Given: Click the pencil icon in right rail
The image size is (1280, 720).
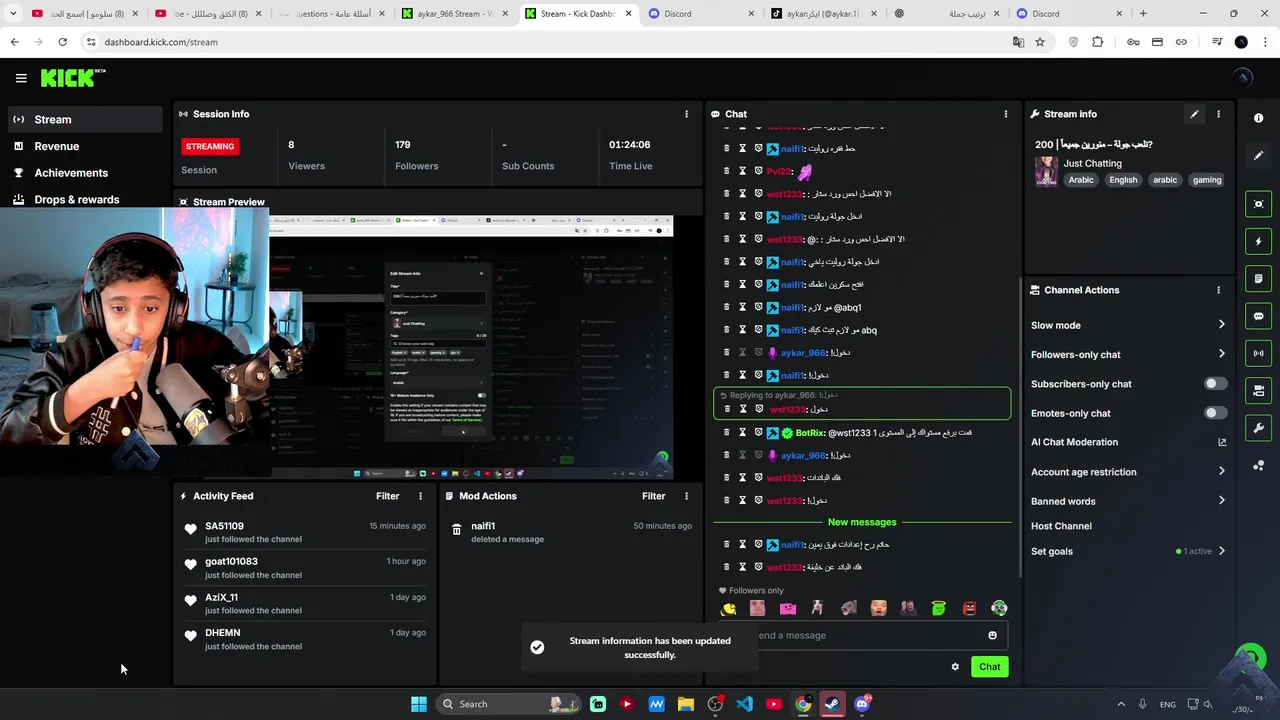Looking at the screenshot, I should pos(1258,155).
